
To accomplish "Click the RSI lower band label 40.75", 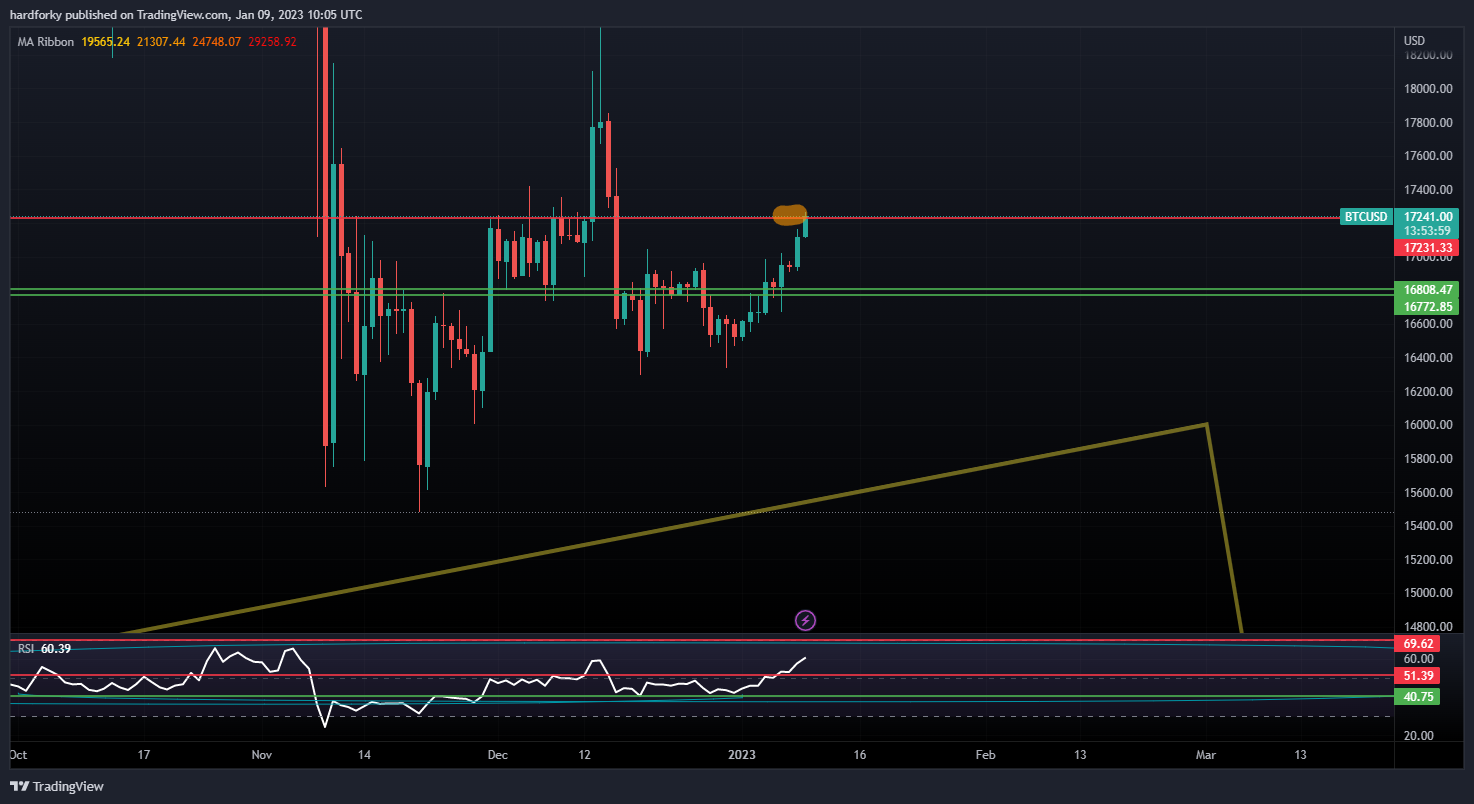I will pyautogui.click(x=1418, y=697).
